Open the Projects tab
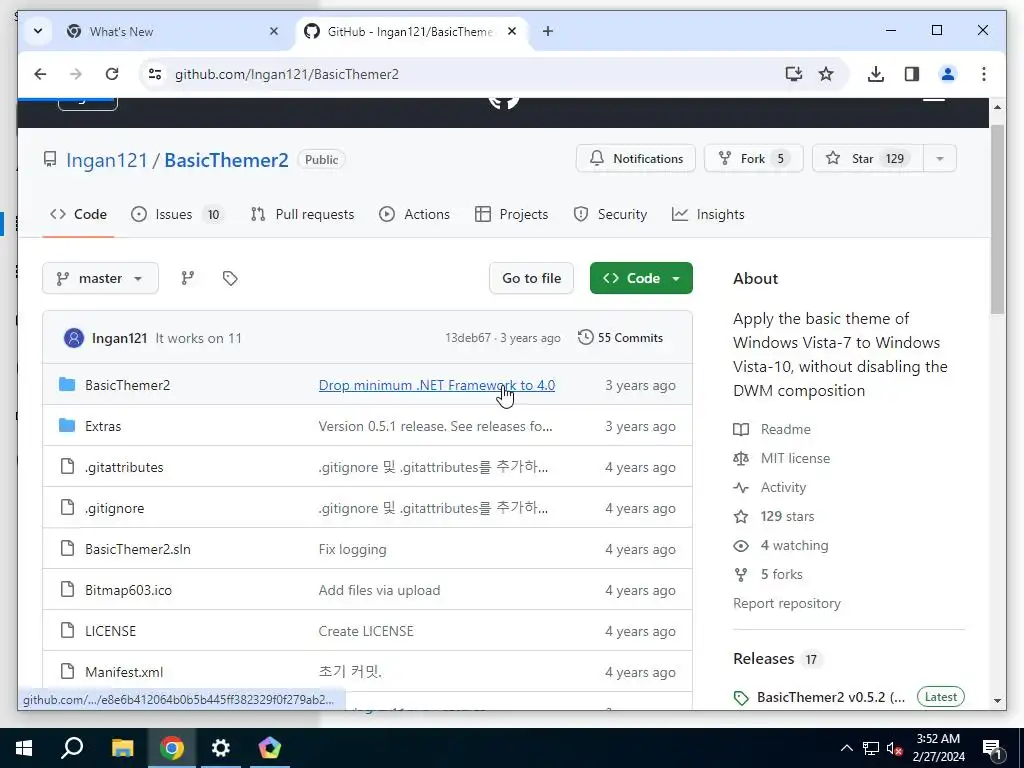Viewport: 1024px width, 768px height. 511,214
